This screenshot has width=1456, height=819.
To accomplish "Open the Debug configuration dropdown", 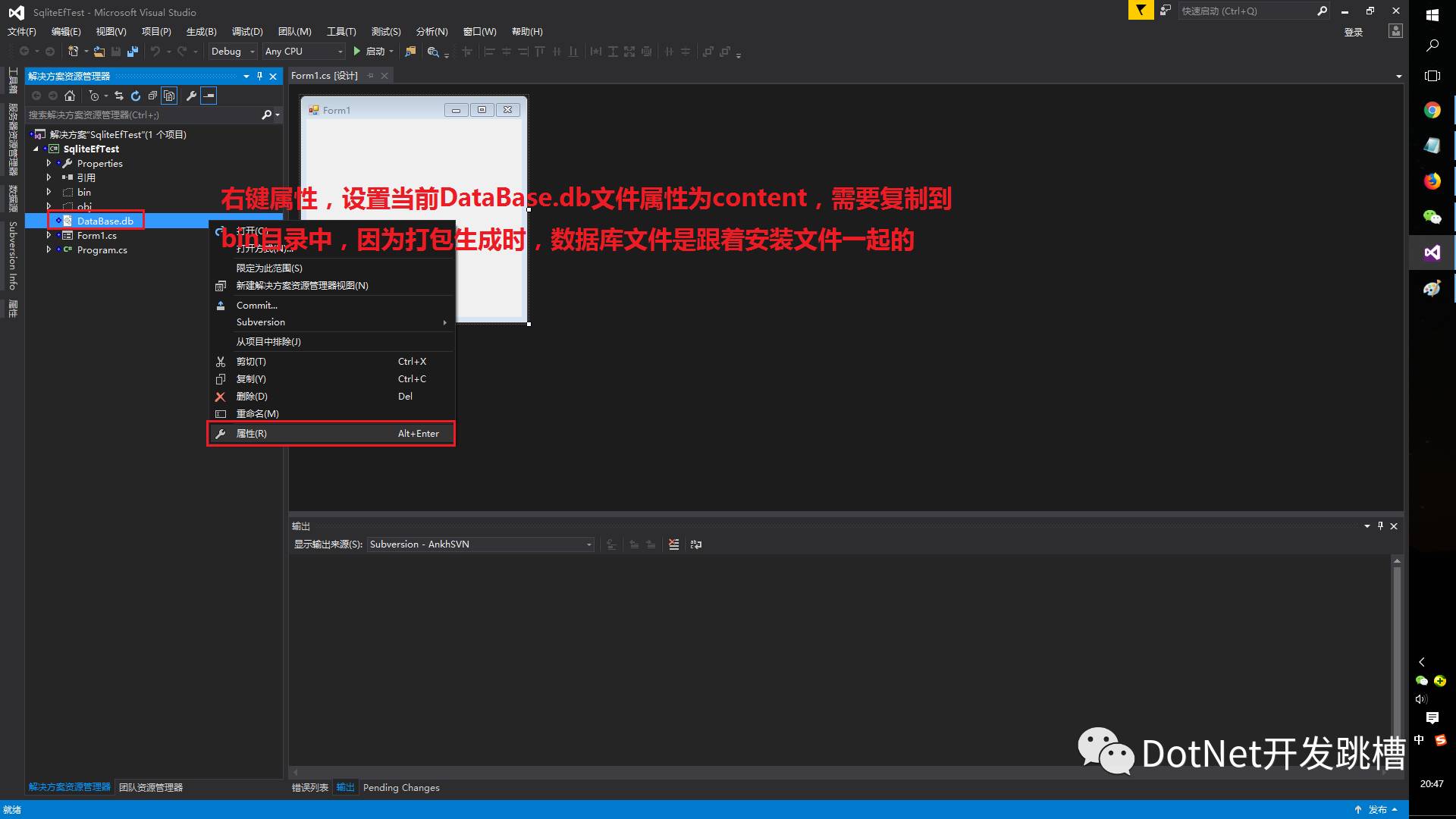I will (233, 52).
